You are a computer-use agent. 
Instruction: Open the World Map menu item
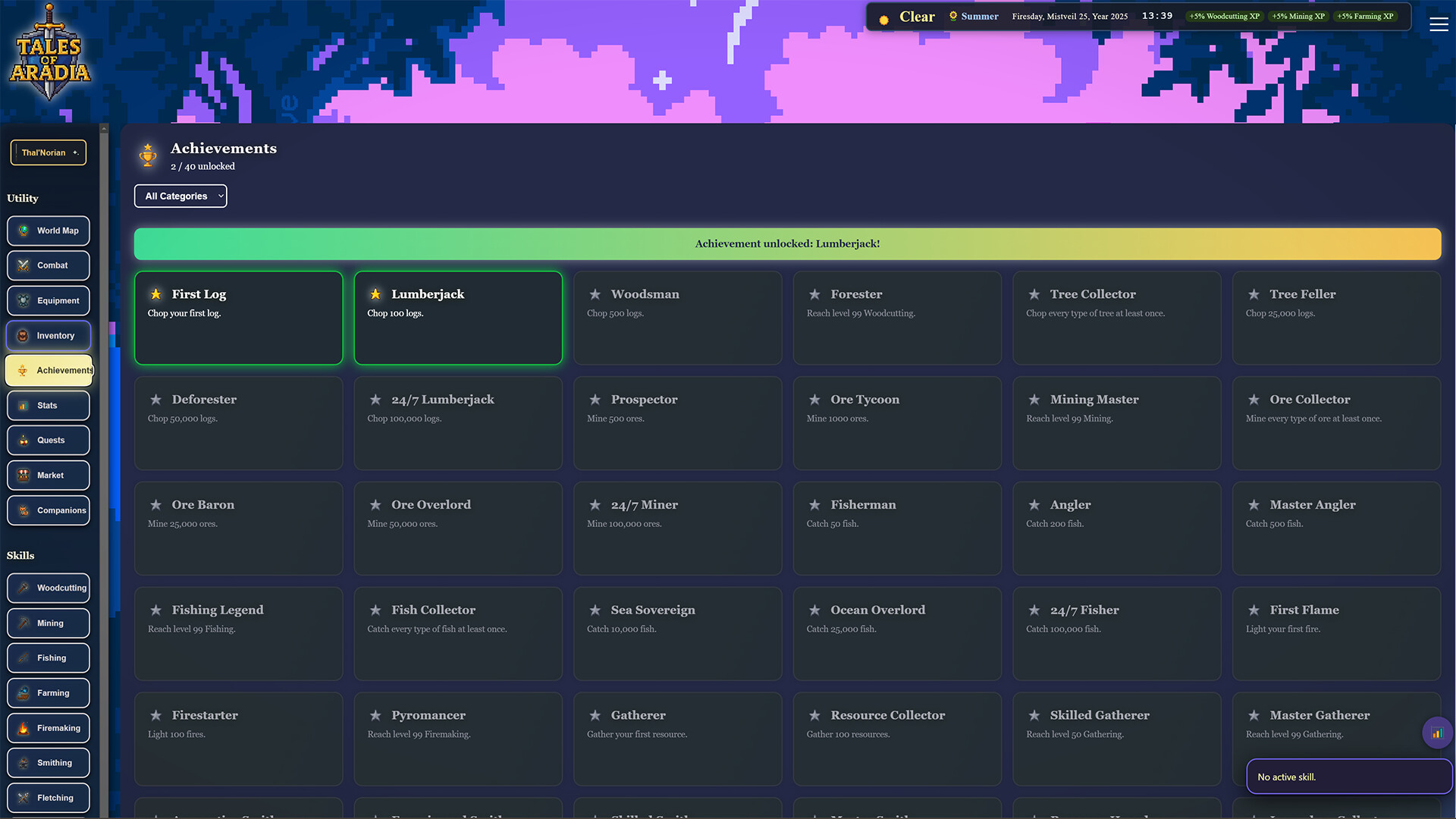click(49, 231)
